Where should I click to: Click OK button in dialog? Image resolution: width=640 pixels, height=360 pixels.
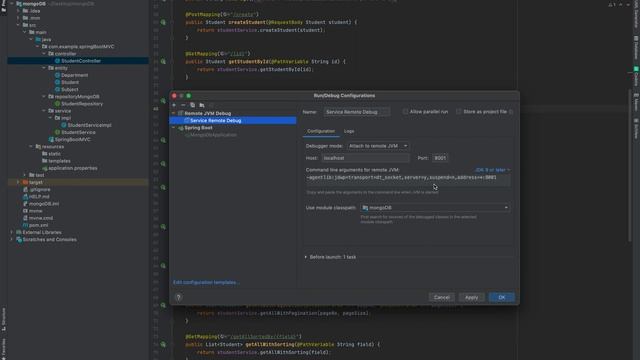(x=502, y=298)
